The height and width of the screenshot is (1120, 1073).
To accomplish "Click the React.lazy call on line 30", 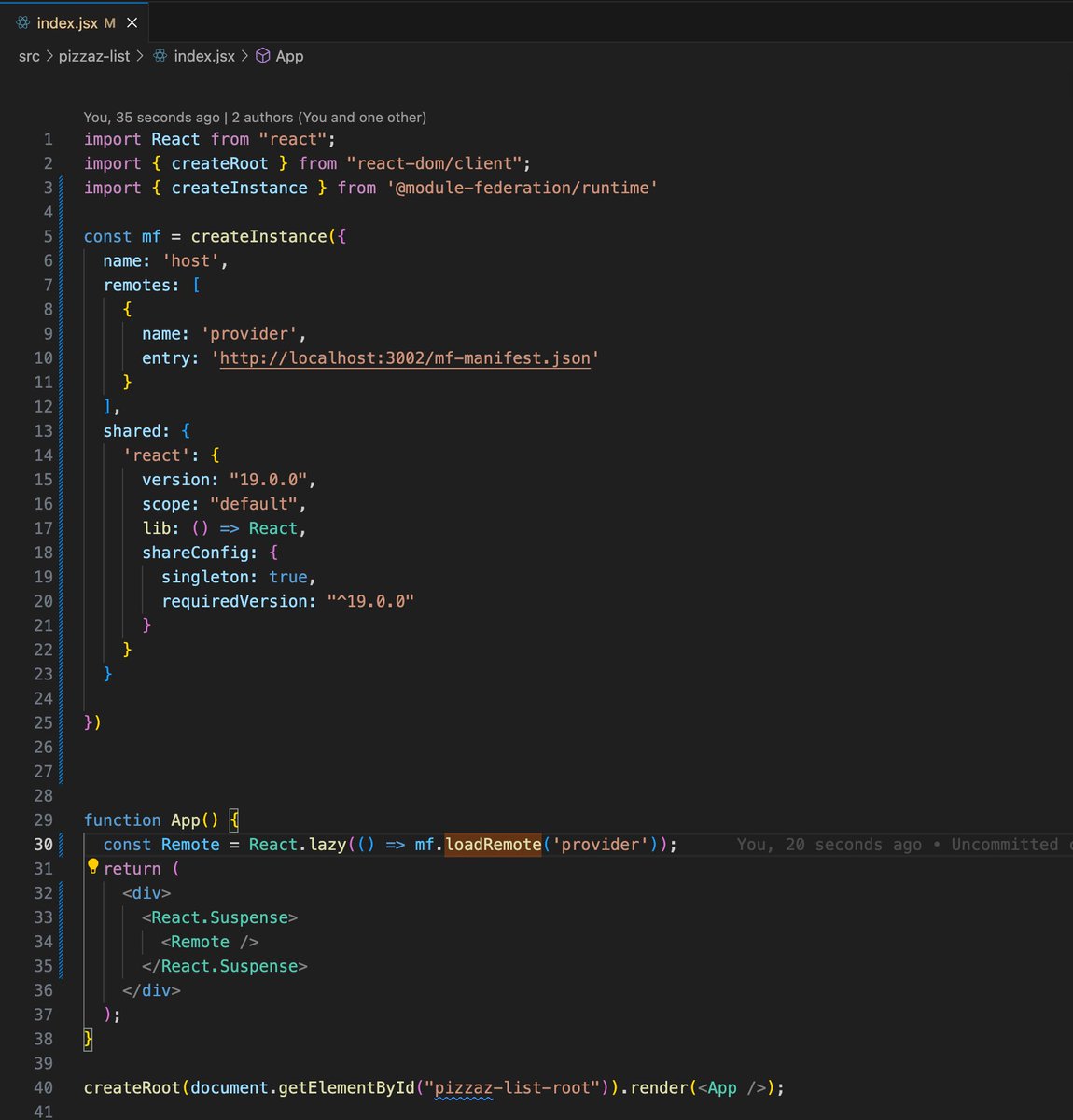I will (298, 845).
